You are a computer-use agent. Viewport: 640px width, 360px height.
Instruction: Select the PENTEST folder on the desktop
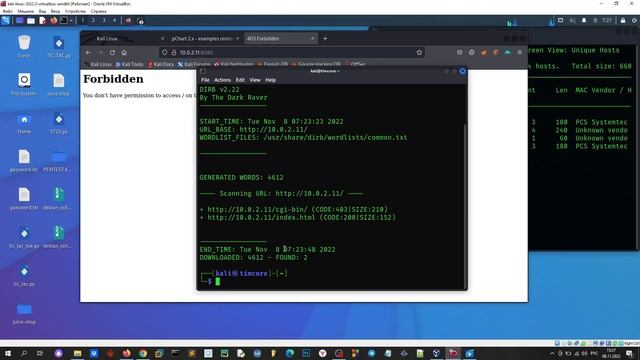click(59, 161)
